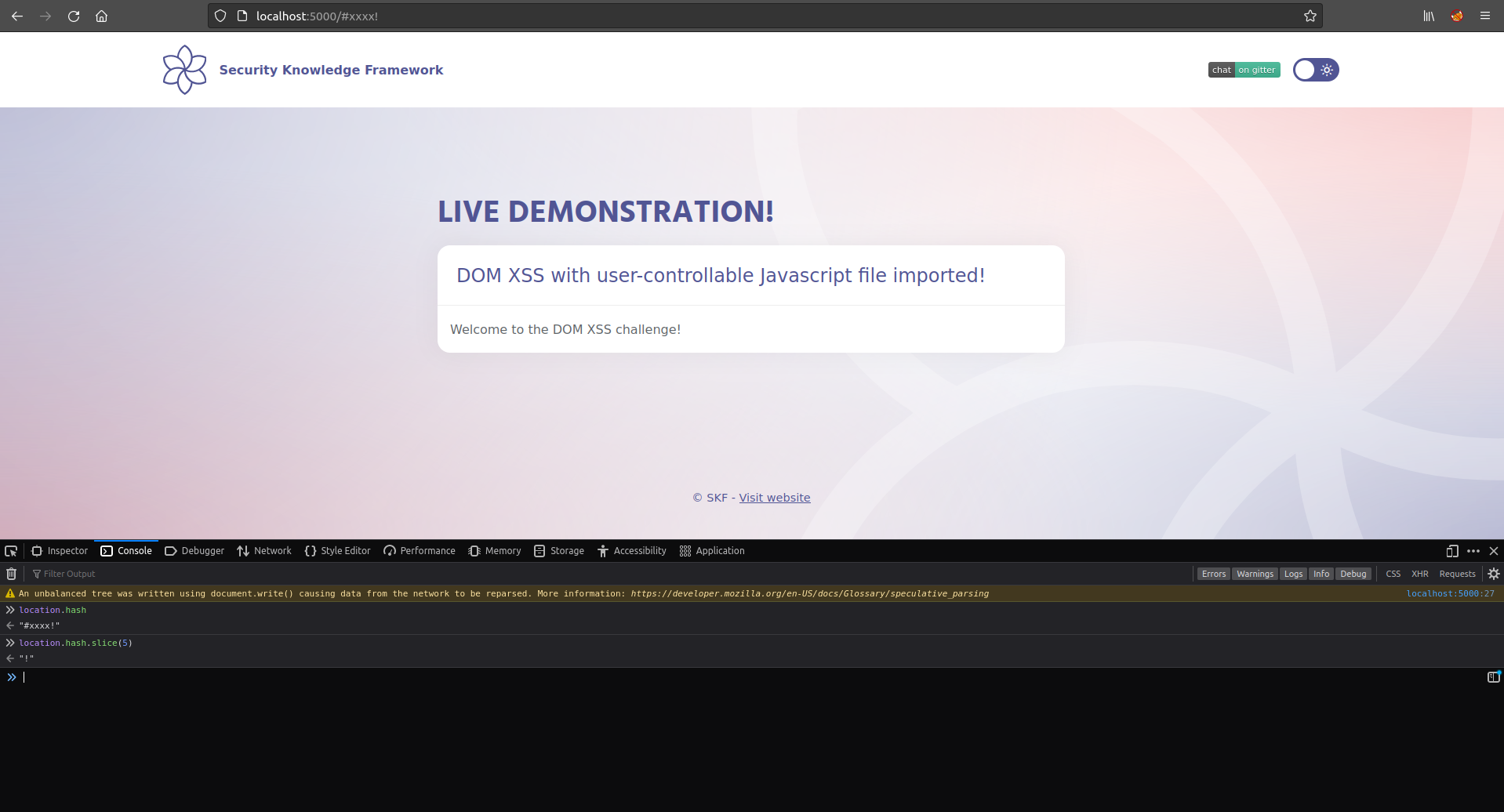
Task: Select the "!" output result
Action: point(27,658)
